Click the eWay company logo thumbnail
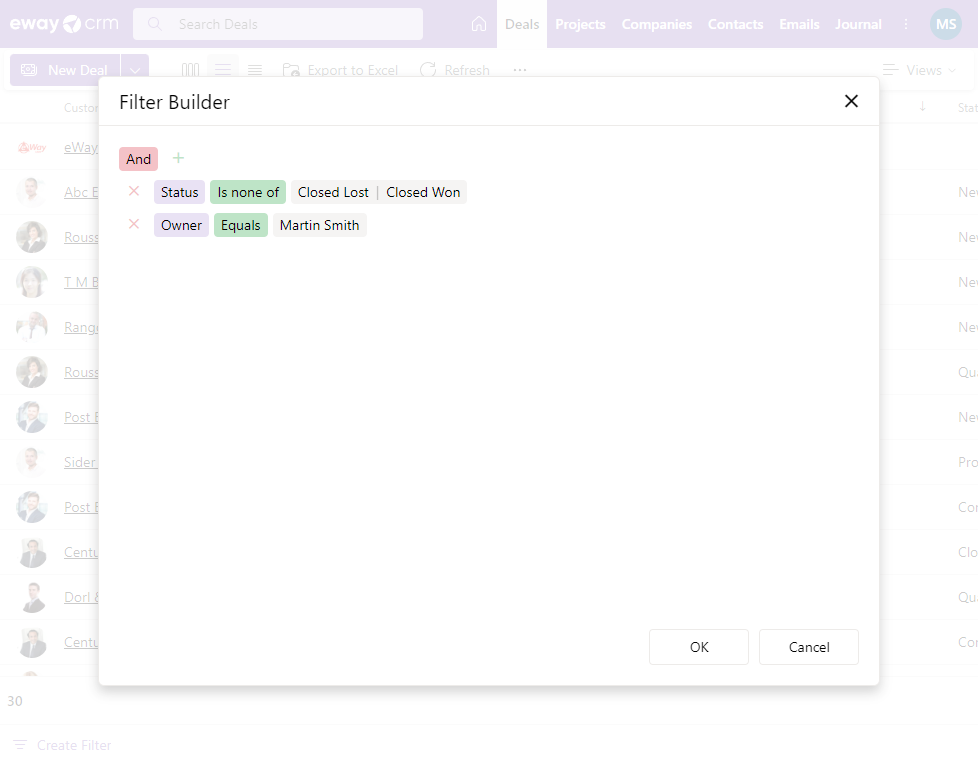Viewport: 978px width, 763px height. [32, 147]
